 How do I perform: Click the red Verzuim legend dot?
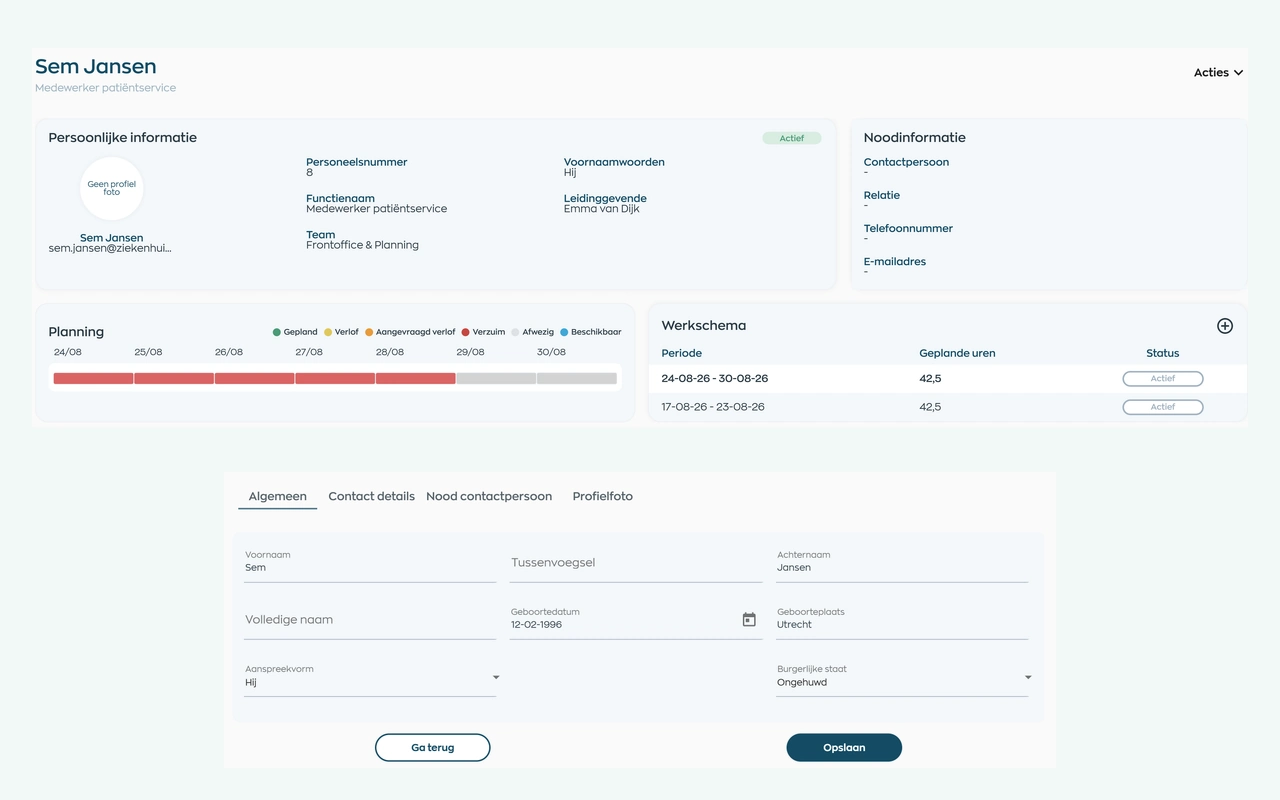point(466,332)
